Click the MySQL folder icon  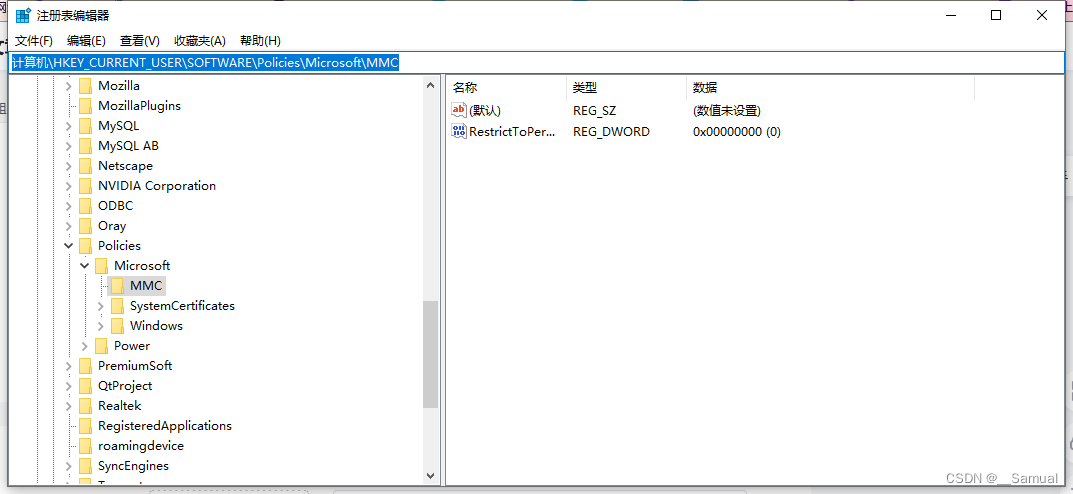(x=85, y=126)
